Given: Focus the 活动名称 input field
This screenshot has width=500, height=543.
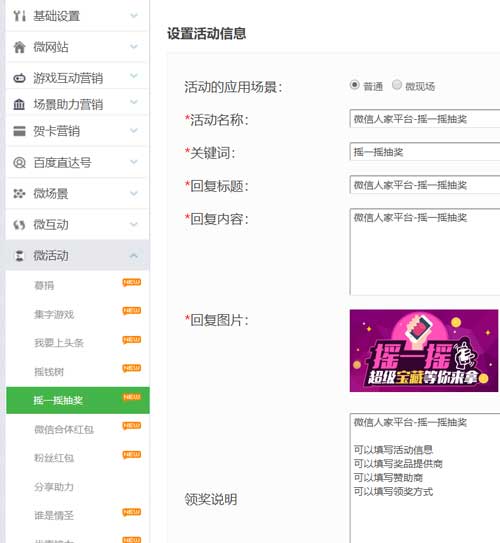Looking at the screenshot, I should tap(425, 119).
